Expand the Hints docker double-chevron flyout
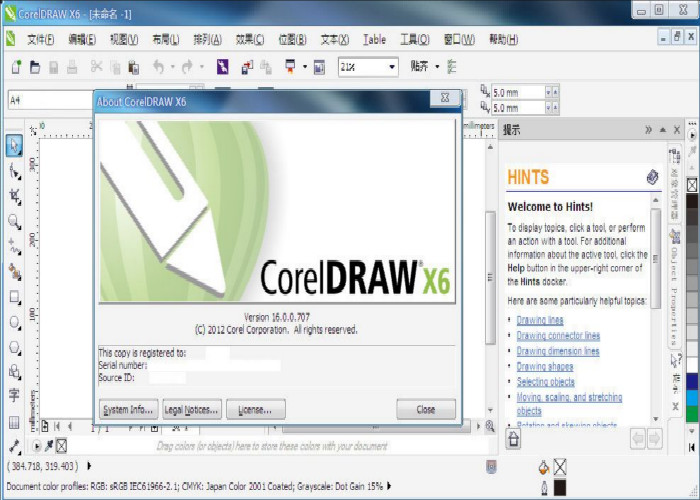 click(x=648, y=130)
